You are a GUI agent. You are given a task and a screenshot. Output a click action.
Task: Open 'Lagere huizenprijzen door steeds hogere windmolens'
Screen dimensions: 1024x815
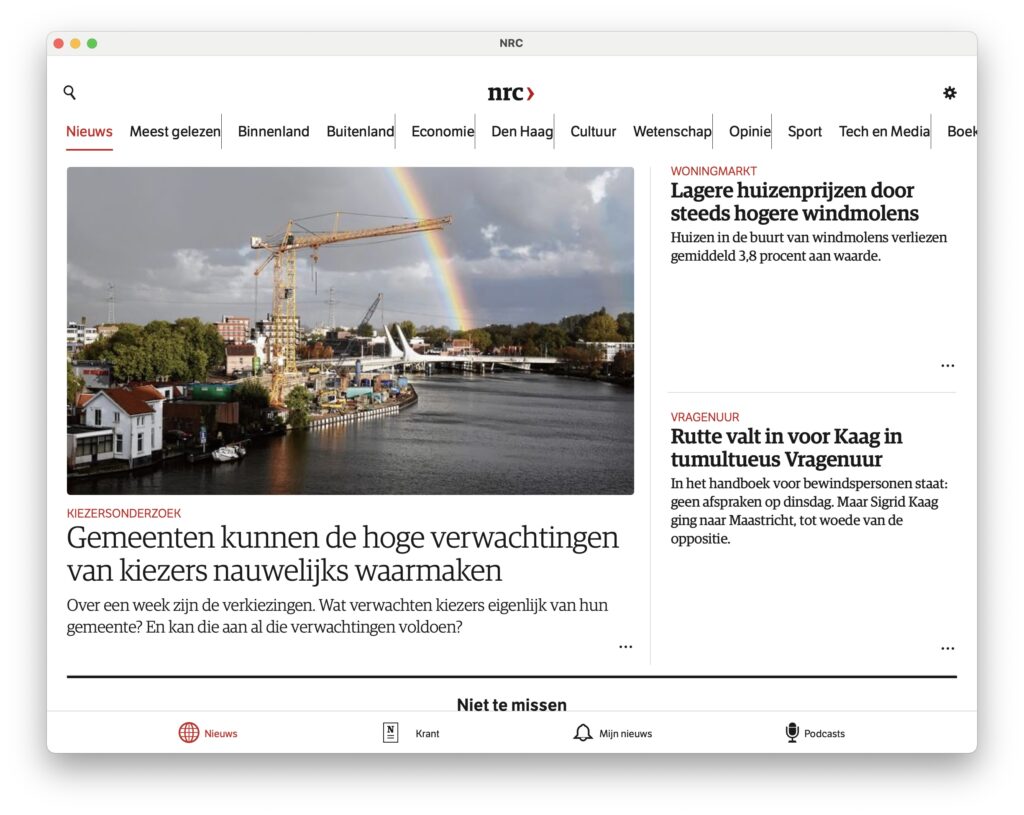point(794,202)
